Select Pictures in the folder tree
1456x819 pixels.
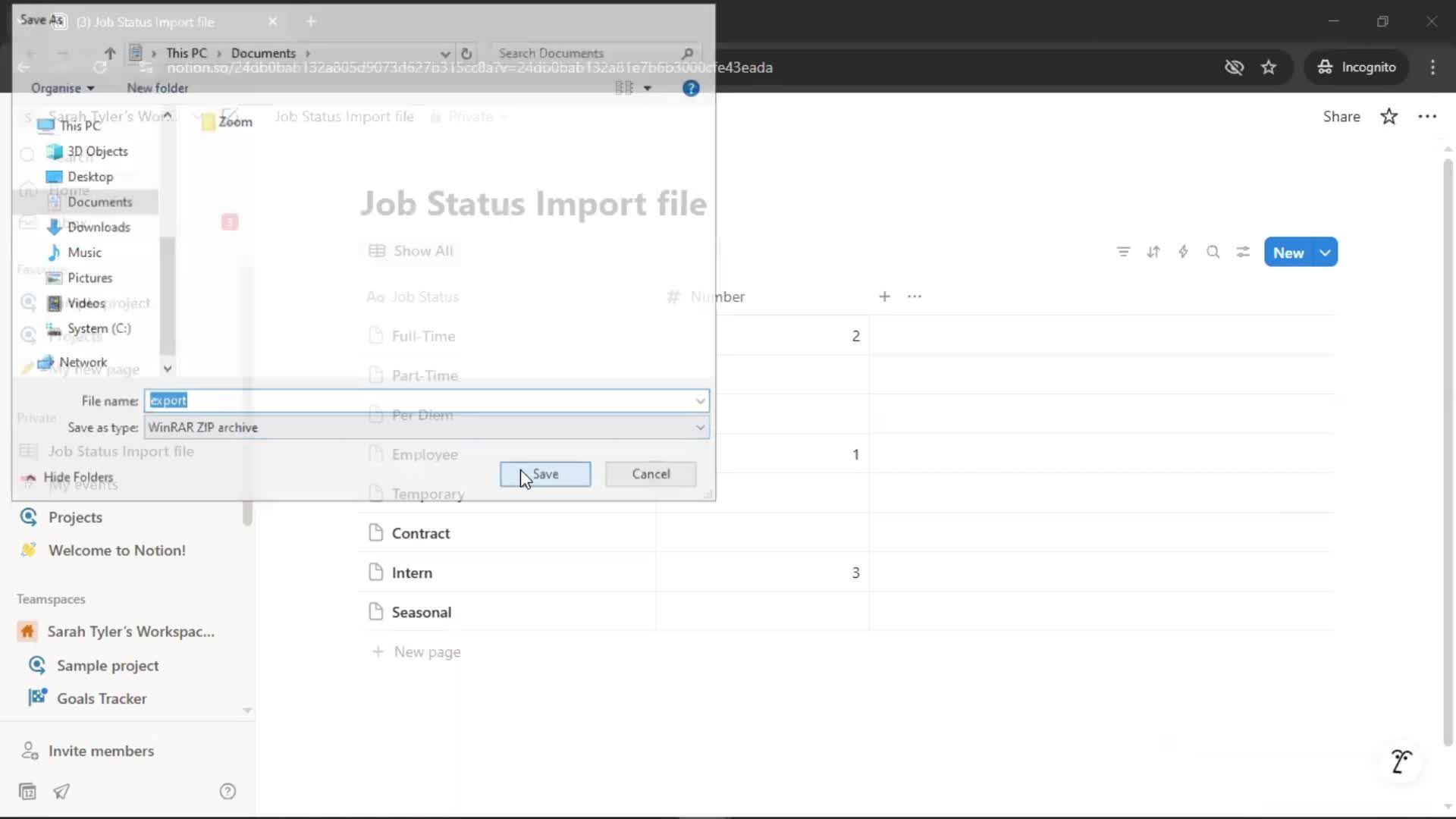click(x=80, y=278)
